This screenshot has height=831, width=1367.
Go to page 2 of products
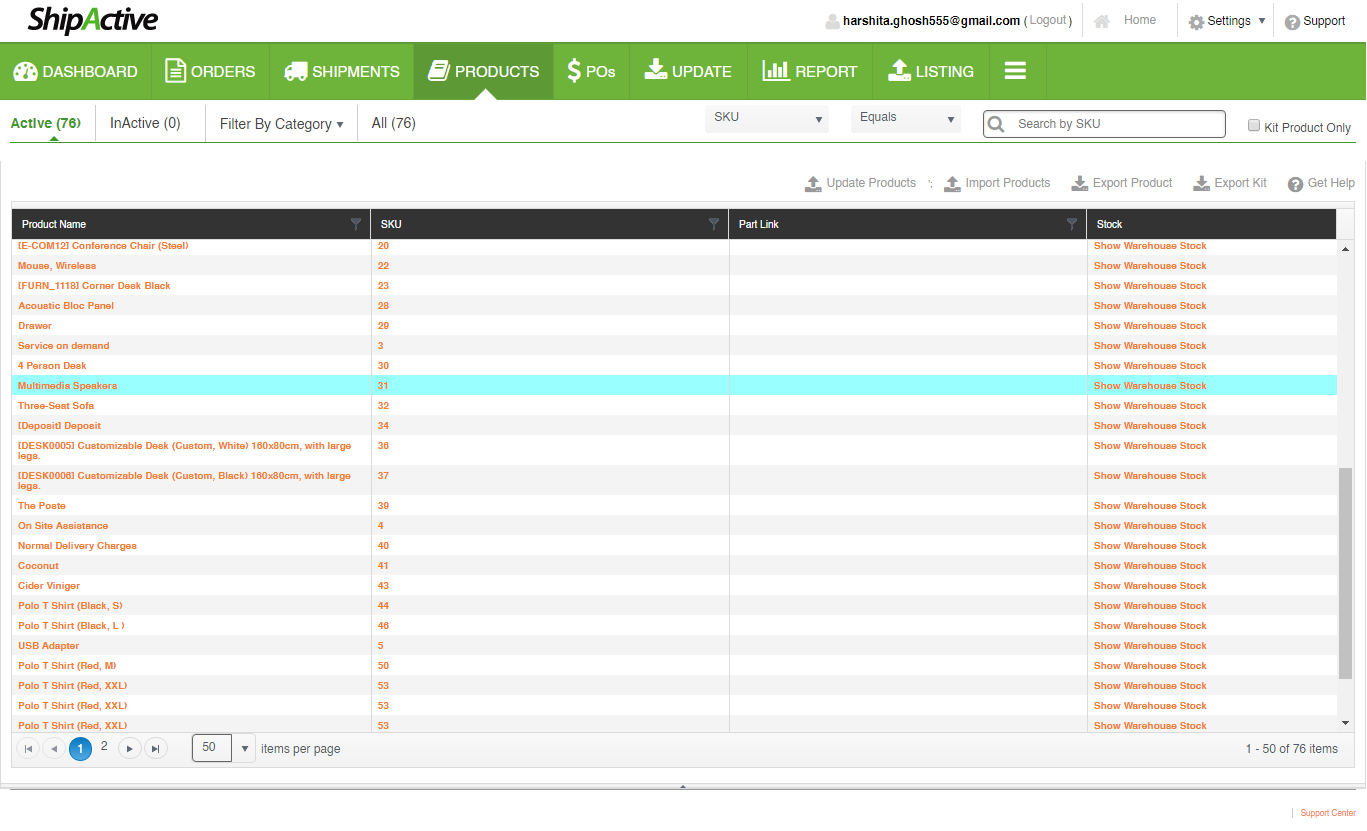[104, 746]
